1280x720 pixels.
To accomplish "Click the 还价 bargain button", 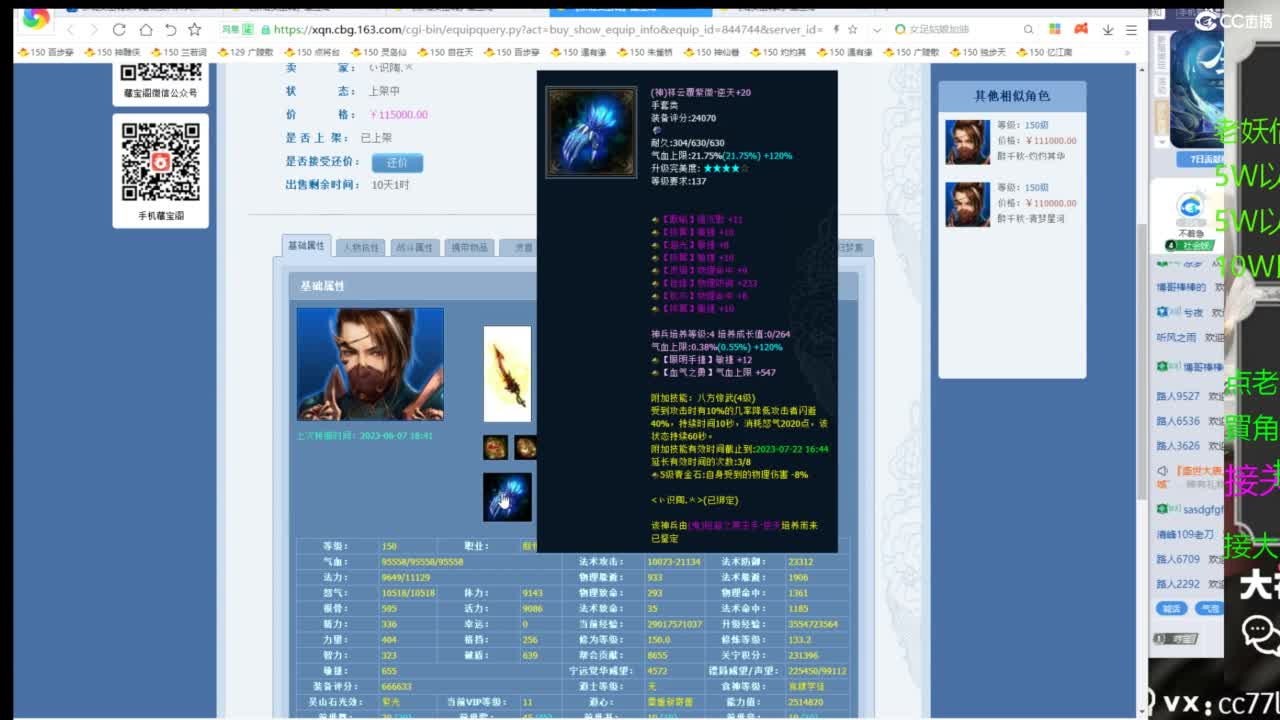I will [x=397, y=162].
